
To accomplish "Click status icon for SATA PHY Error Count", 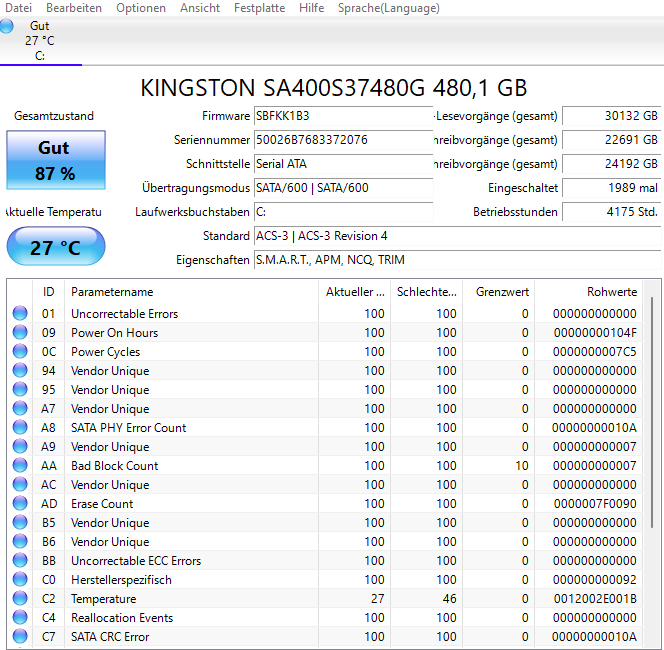I will (x=20, y=427).
